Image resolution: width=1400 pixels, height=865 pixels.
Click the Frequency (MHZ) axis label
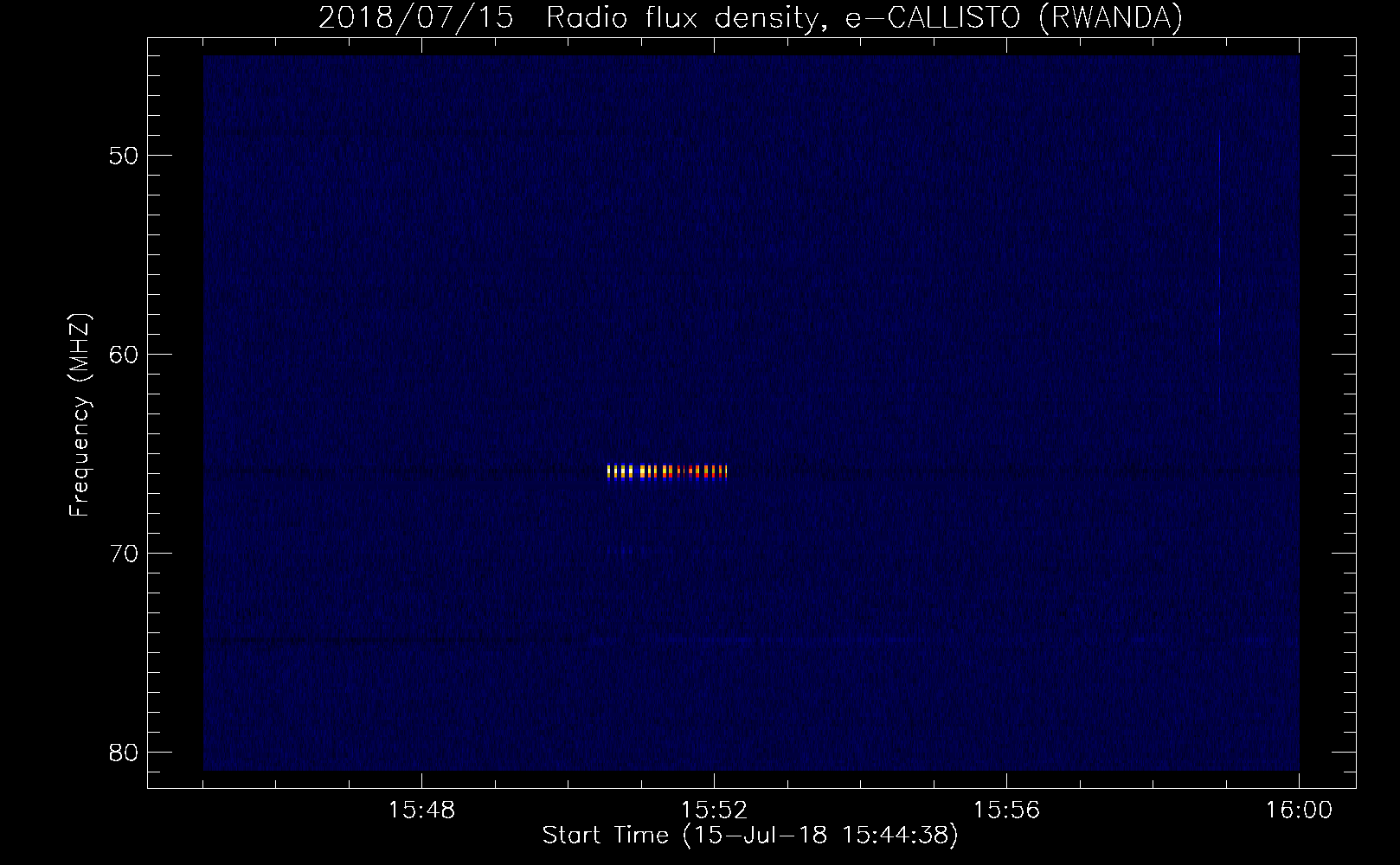pyautogui.click(x=80, y=414)
